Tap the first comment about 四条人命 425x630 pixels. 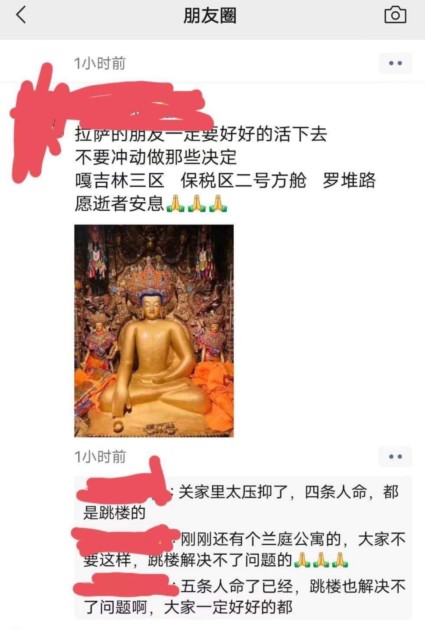pos(241,501)
